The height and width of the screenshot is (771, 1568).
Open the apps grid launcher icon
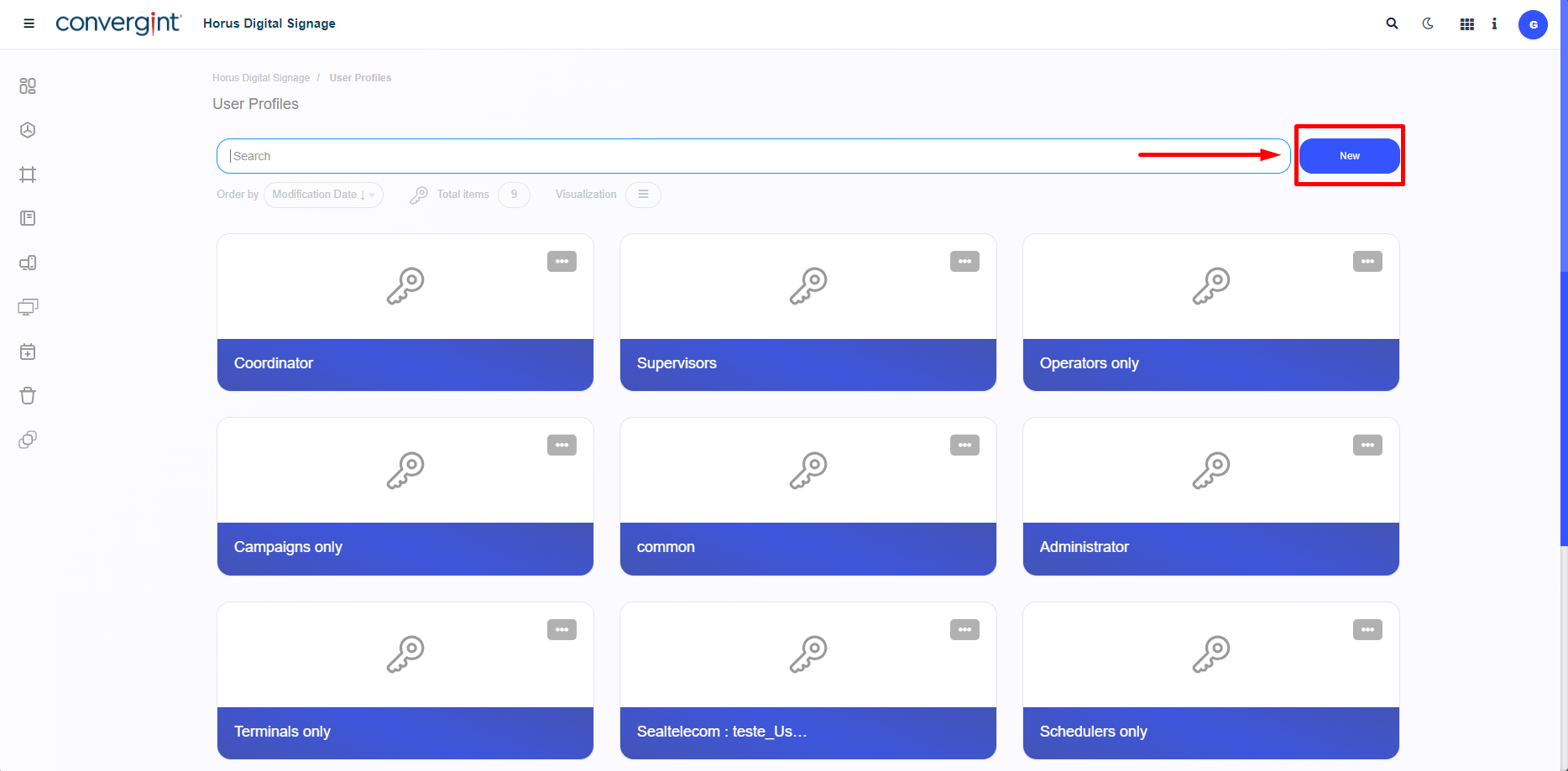1466,23
